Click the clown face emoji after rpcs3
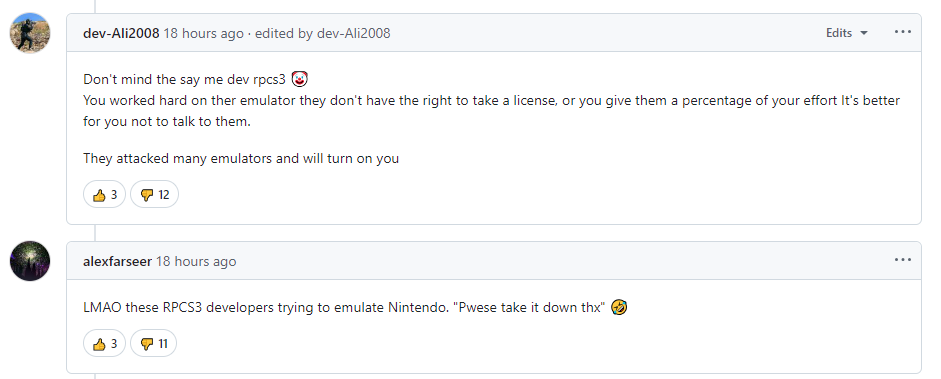Image resolution: width=941 pixels, height=379 pixels. (299, 79)
